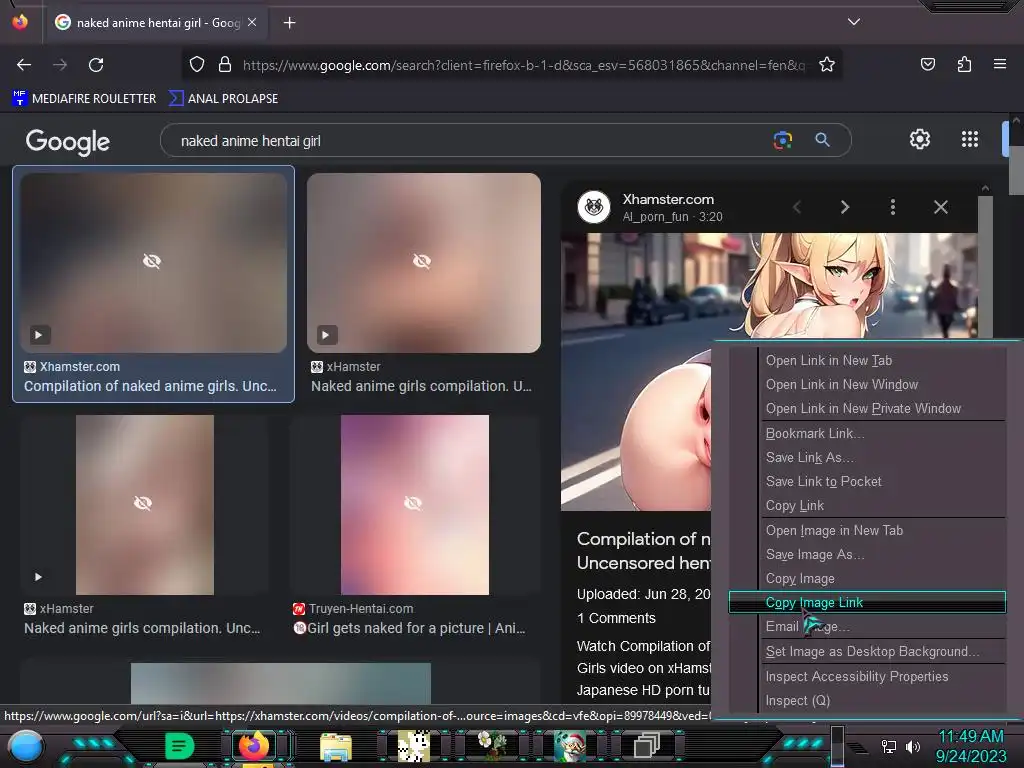Open the Extensions puzzle icon
This screenshot has width=1024, height=768.
[964, 64]
